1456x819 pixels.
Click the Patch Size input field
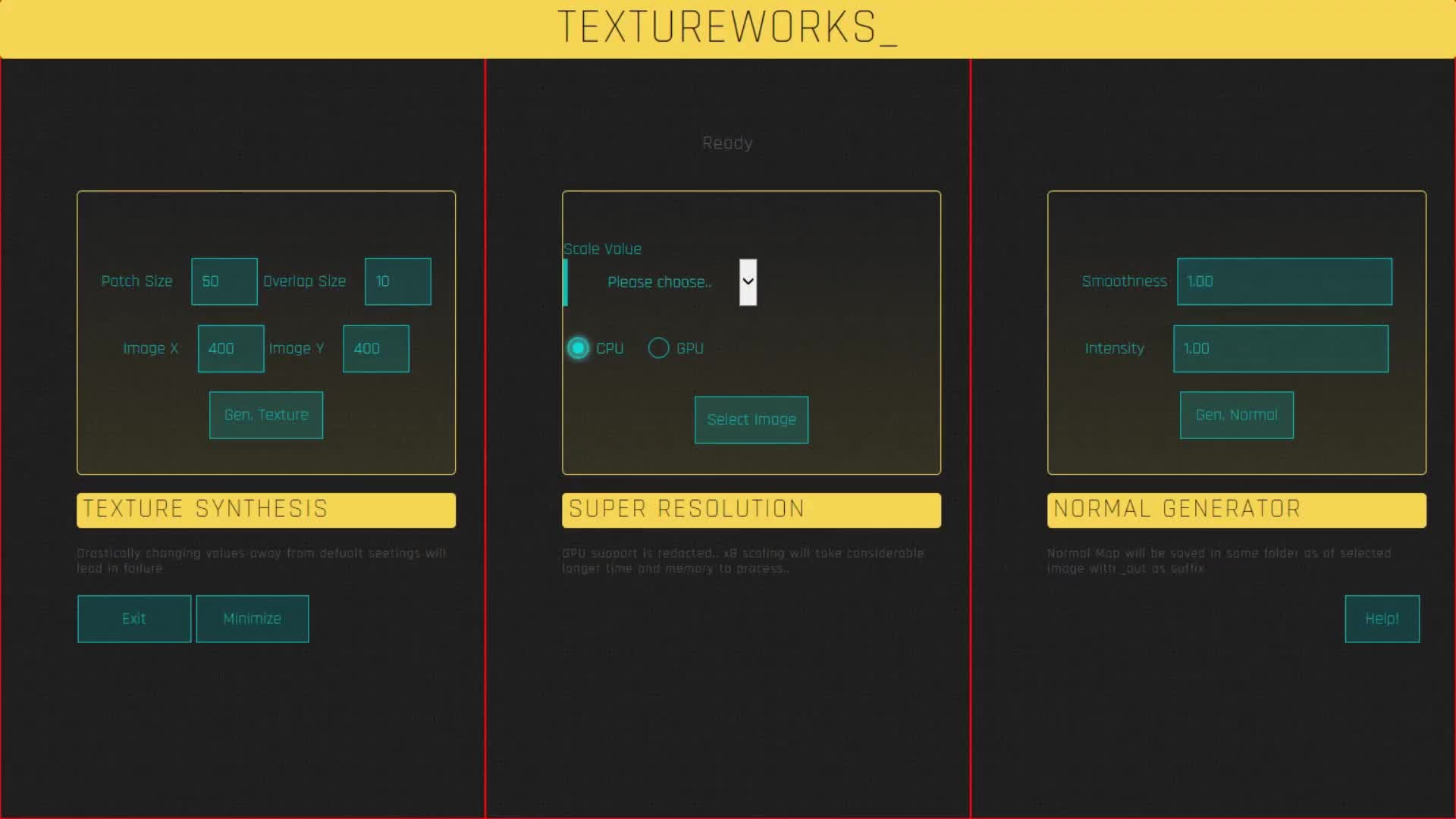(224, 281)
